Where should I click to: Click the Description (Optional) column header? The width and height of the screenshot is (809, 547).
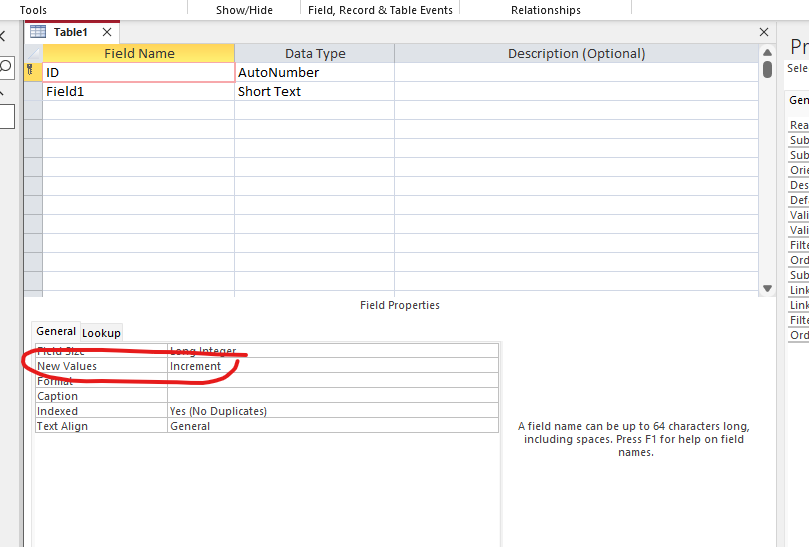coord(576,53)
